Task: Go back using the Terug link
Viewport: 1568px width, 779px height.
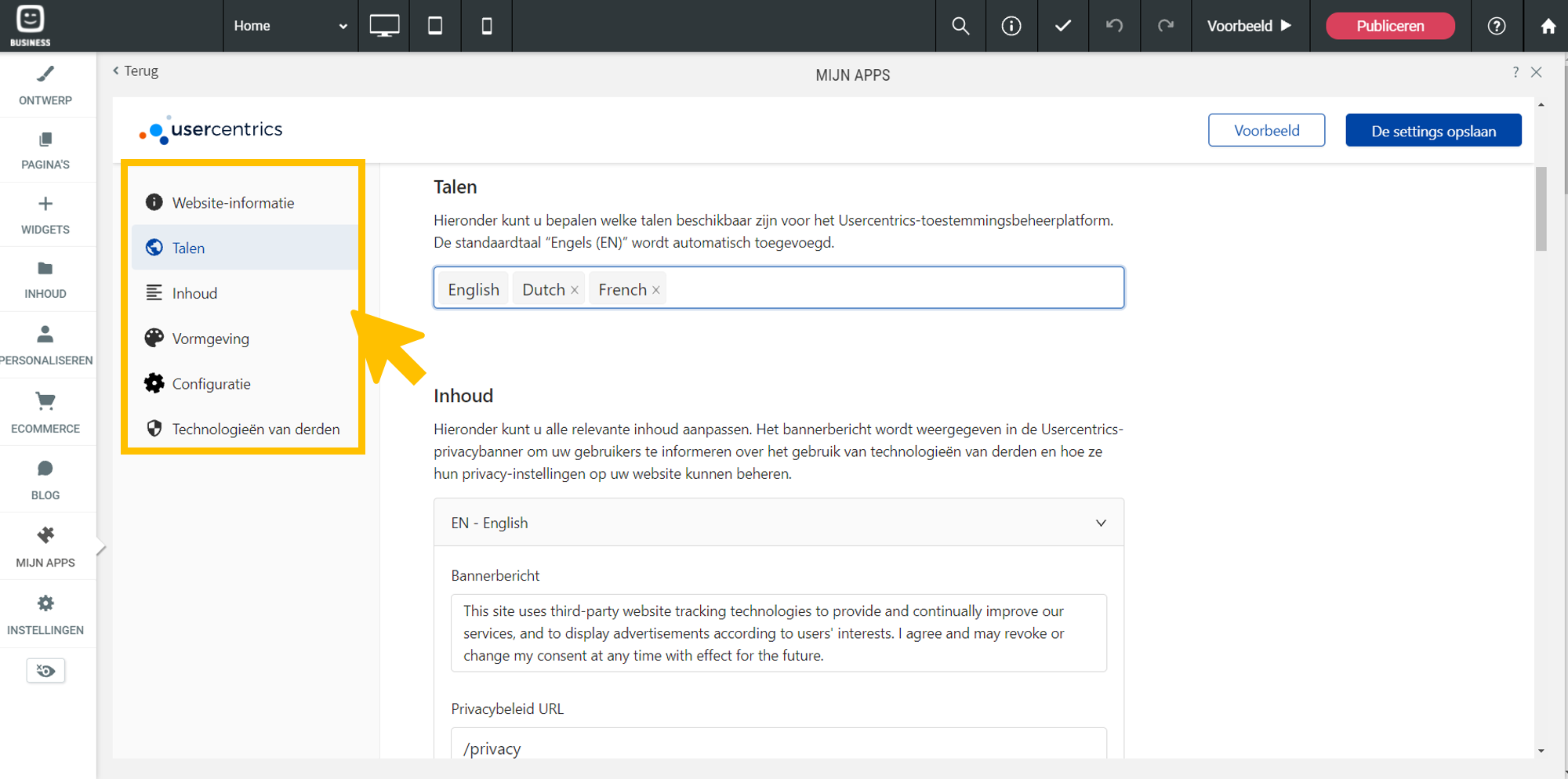Action: pos(136,71)
